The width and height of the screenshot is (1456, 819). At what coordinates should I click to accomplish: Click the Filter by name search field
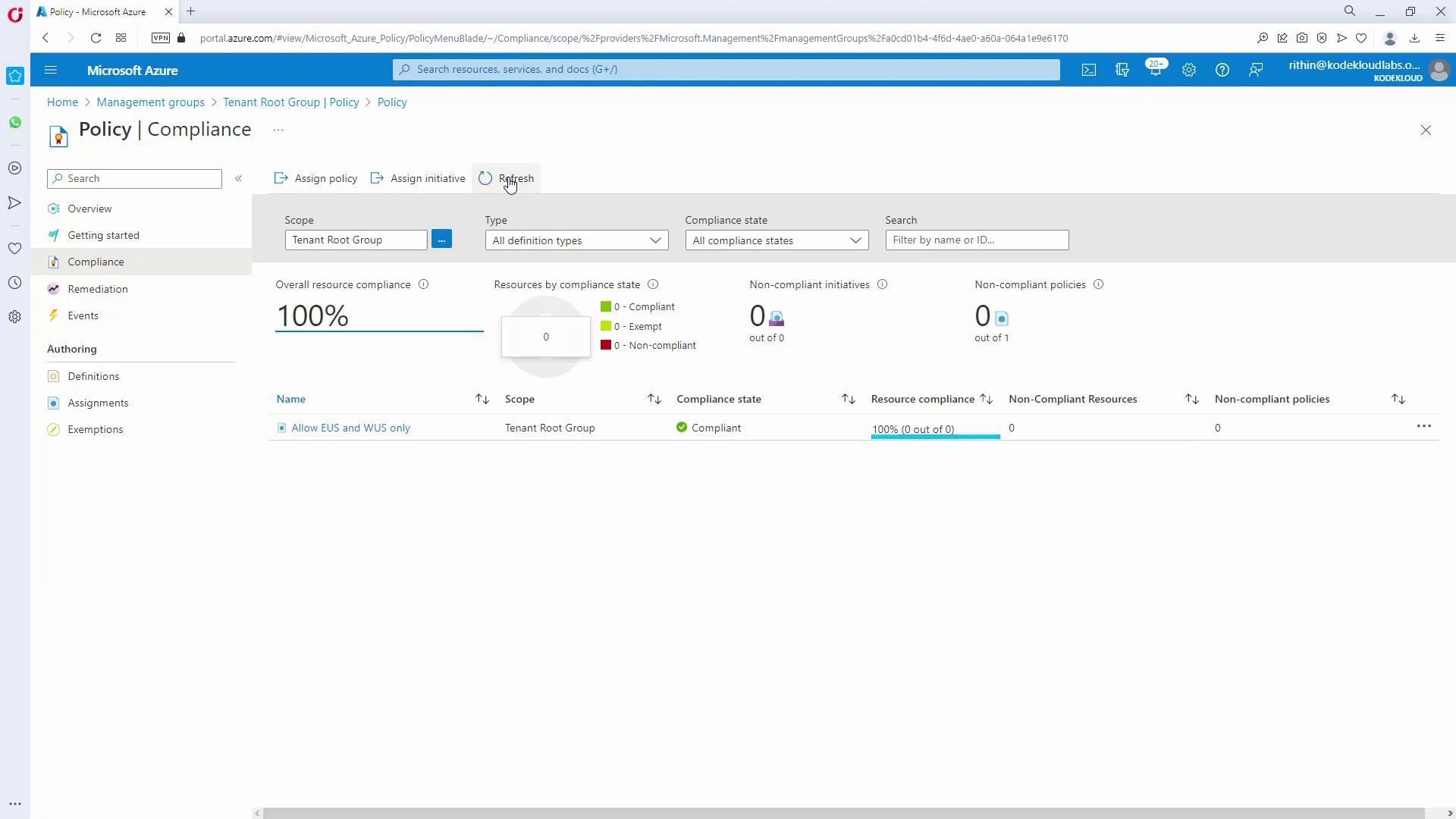(977, 240)
